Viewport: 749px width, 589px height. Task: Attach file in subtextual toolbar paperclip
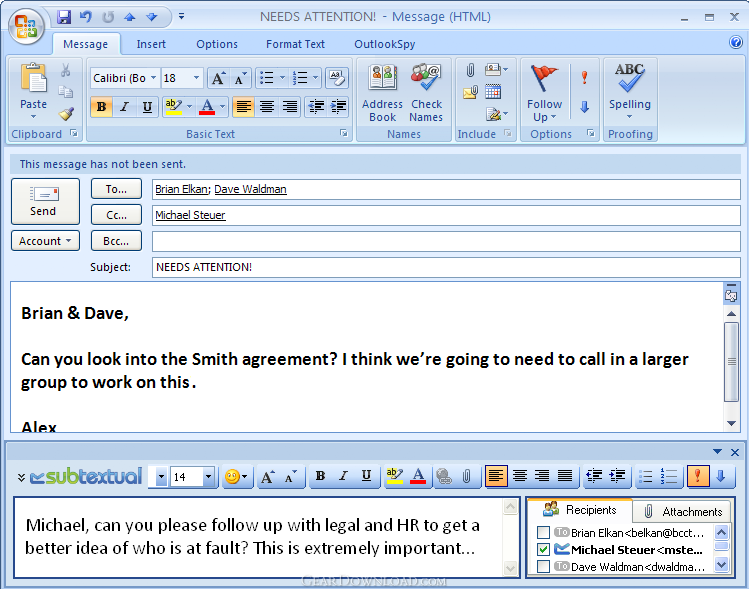(x=467, y=476)
